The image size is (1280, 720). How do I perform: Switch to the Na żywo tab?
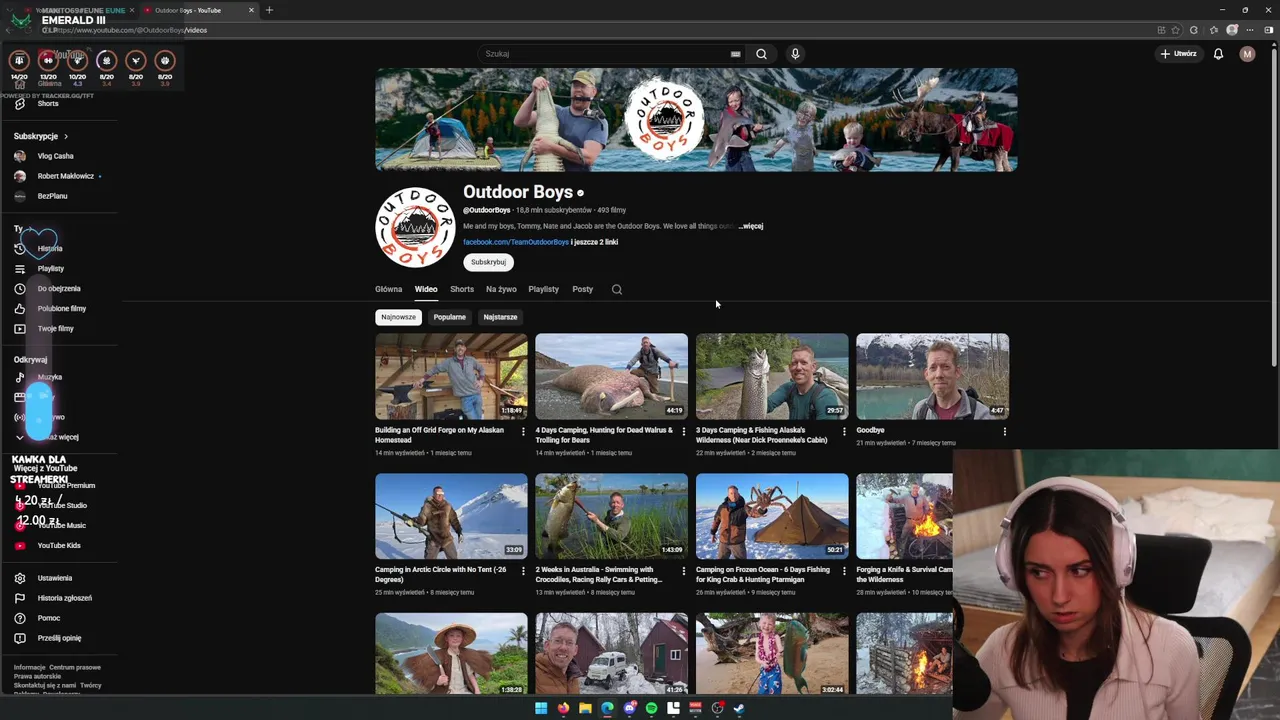(x=501, y=289)
